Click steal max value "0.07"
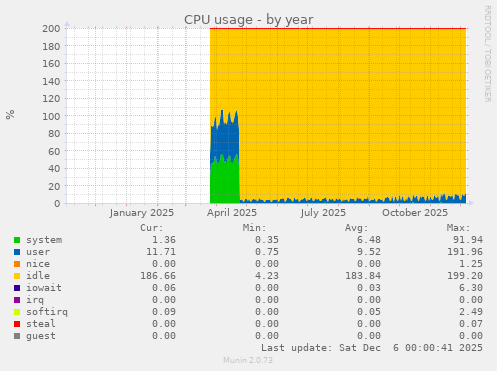This screenshot has height=371, width=497. point(471,324)
